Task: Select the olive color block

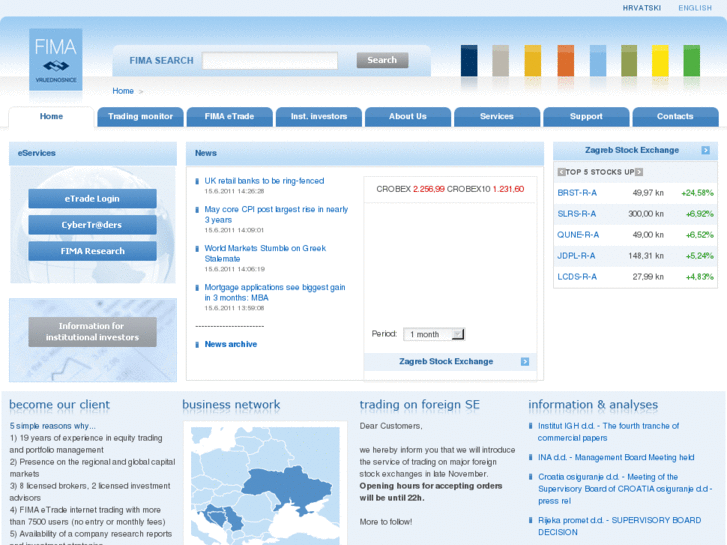Action: pos(629,60)
